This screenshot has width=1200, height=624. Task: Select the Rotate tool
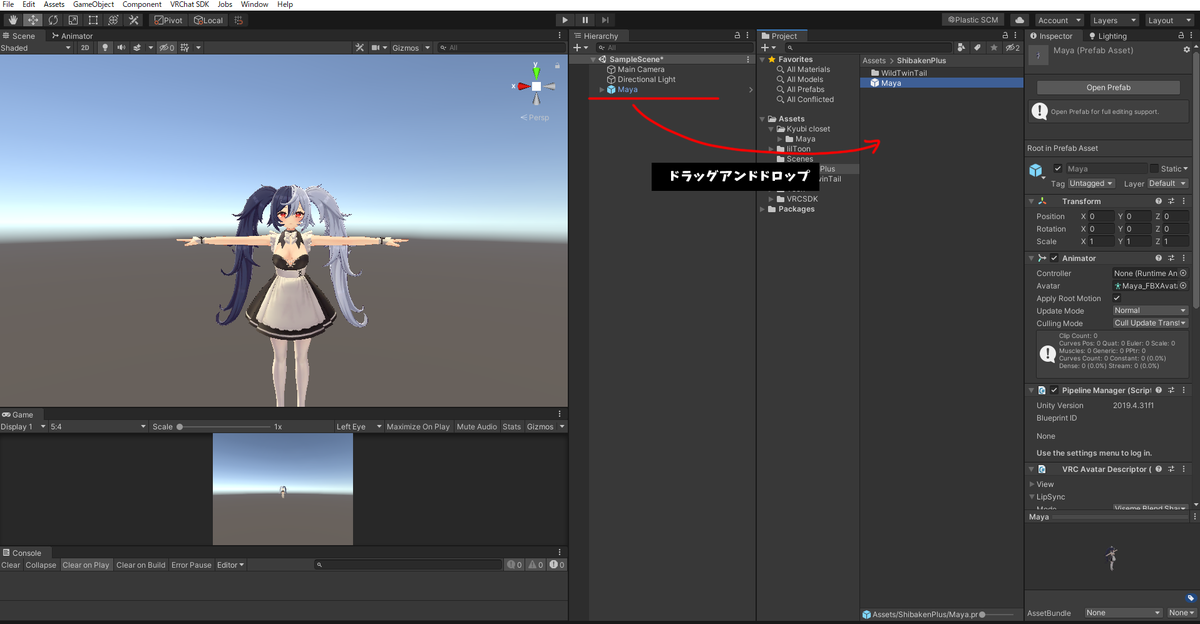(53, 20)
